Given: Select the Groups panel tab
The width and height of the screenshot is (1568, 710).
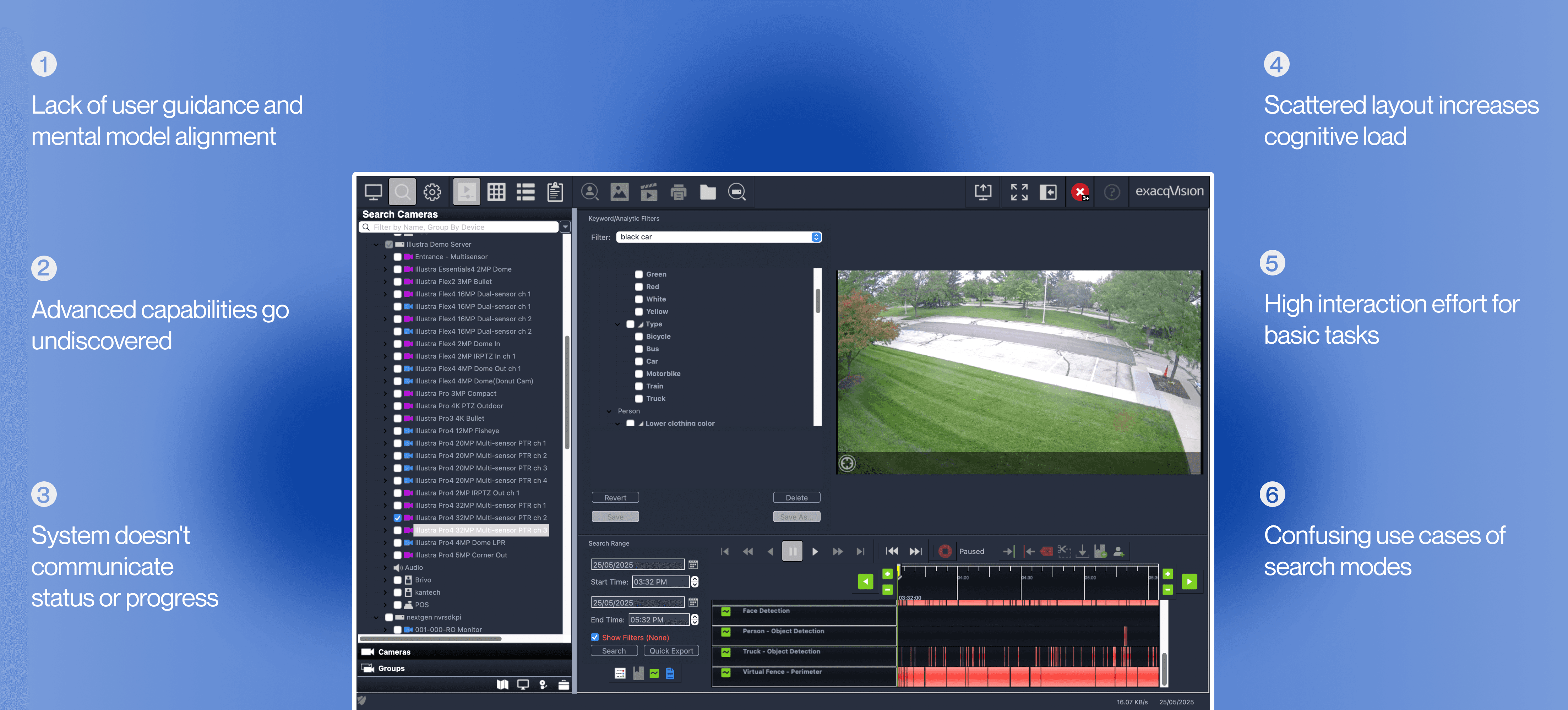Looking at the screenshot, I should pyautogui.click(x=391, y=668).
